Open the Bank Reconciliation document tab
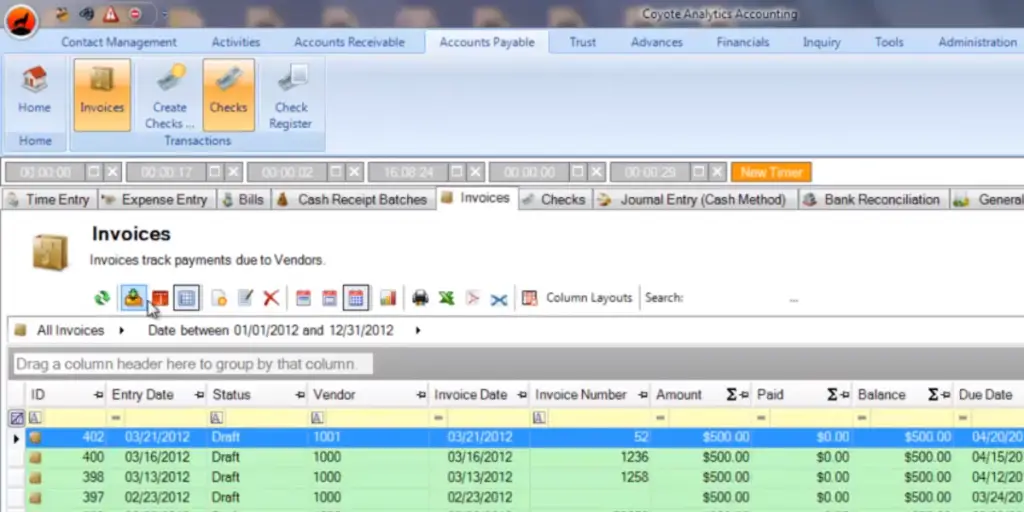The image size is (1024, 512). [x=874, y=200]
